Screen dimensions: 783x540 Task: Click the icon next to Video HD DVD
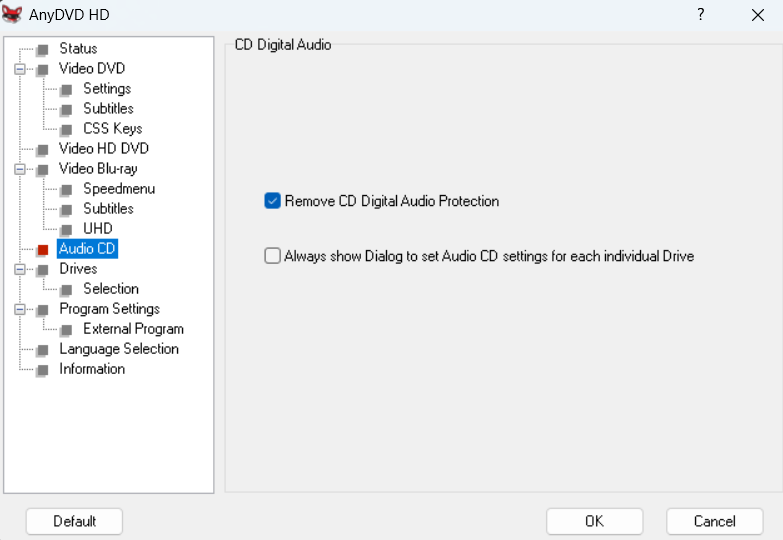click(x=43, y=149)
